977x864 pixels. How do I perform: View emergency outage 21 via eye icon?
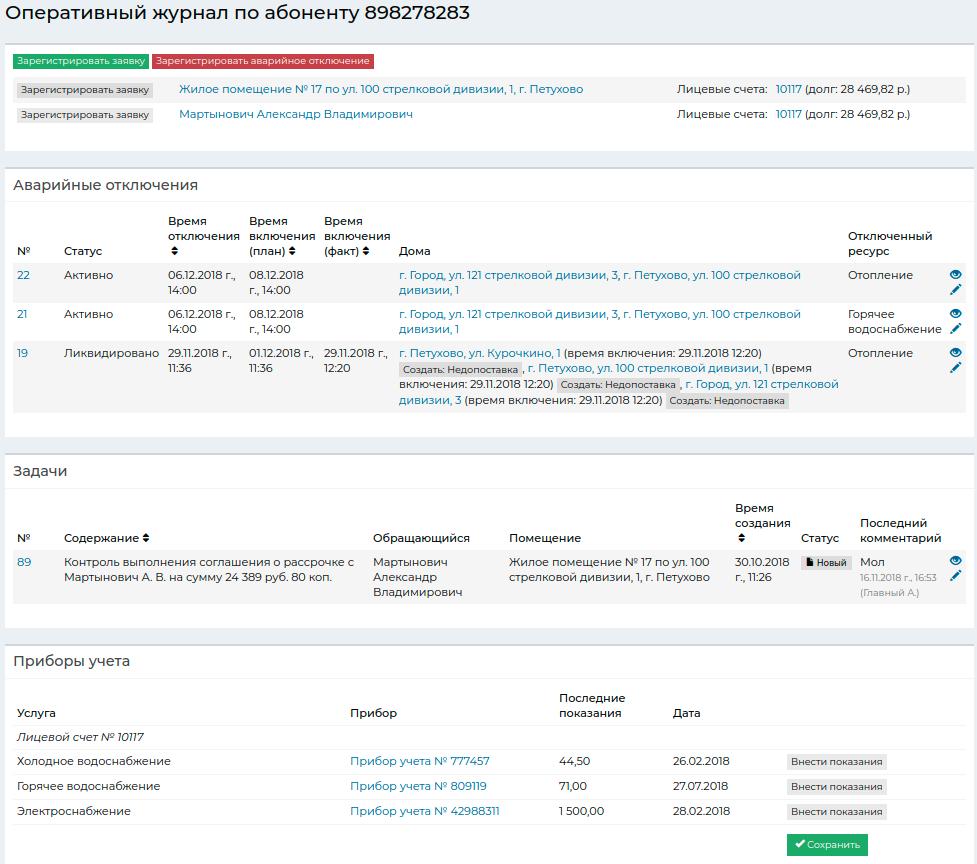pos(955,313)
